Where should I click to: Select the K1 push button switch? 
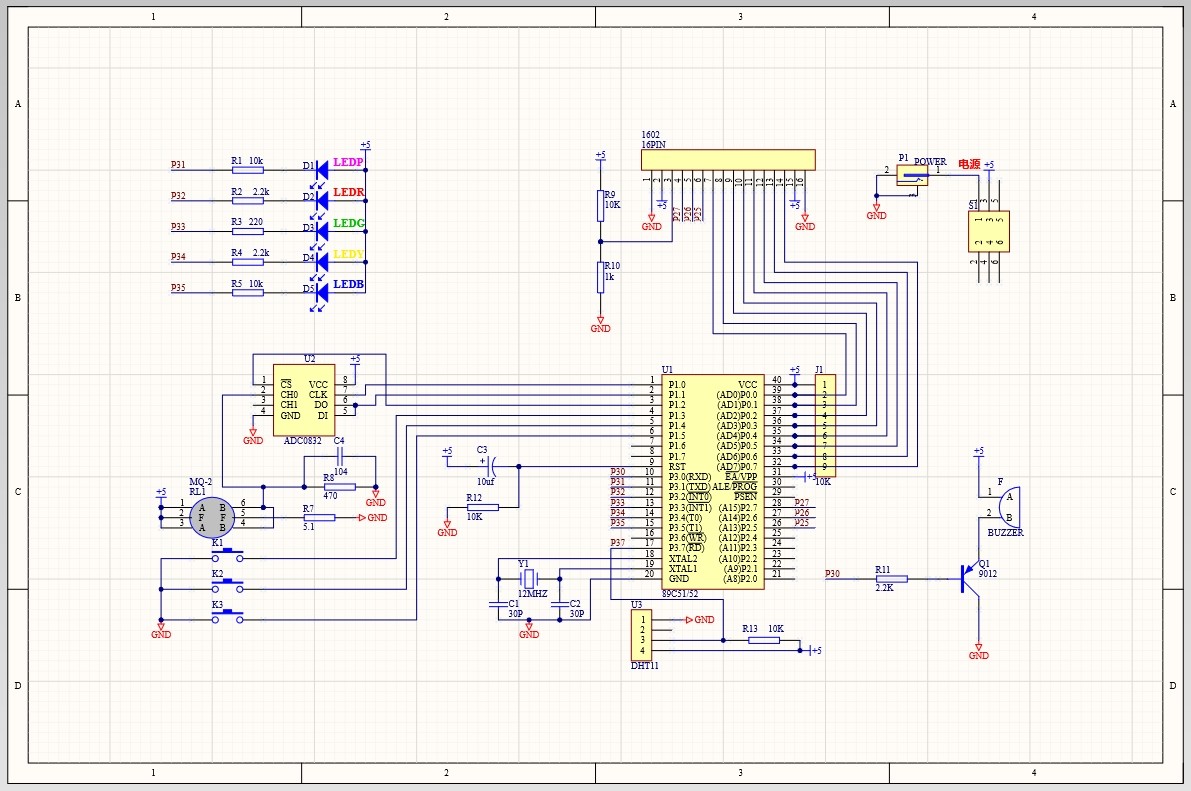[227, 555]
